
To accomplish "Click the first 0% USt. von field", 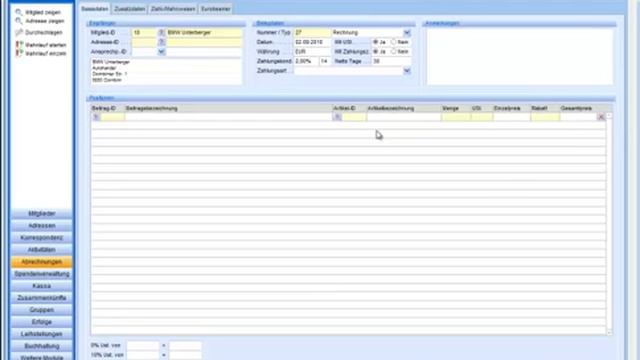I will (142, 345).
